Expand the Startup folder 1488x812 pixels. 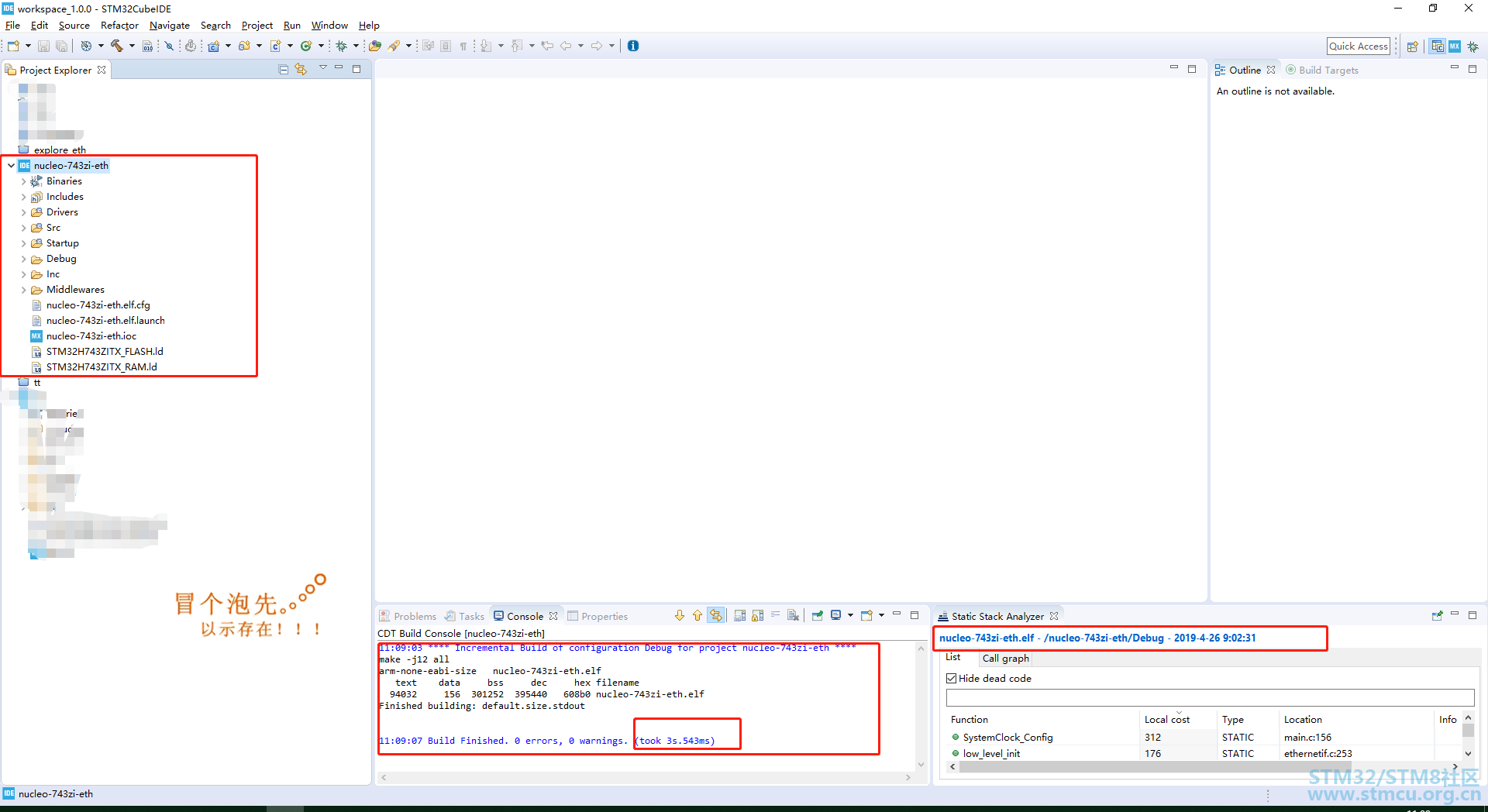pos(23,243)
